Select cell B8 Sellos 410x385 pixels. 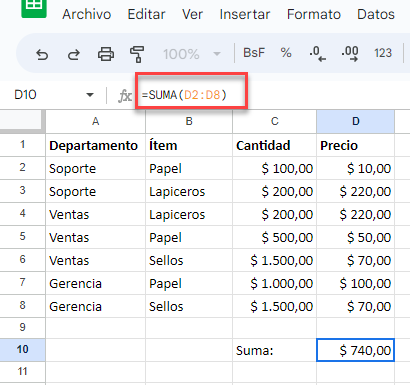189,306
